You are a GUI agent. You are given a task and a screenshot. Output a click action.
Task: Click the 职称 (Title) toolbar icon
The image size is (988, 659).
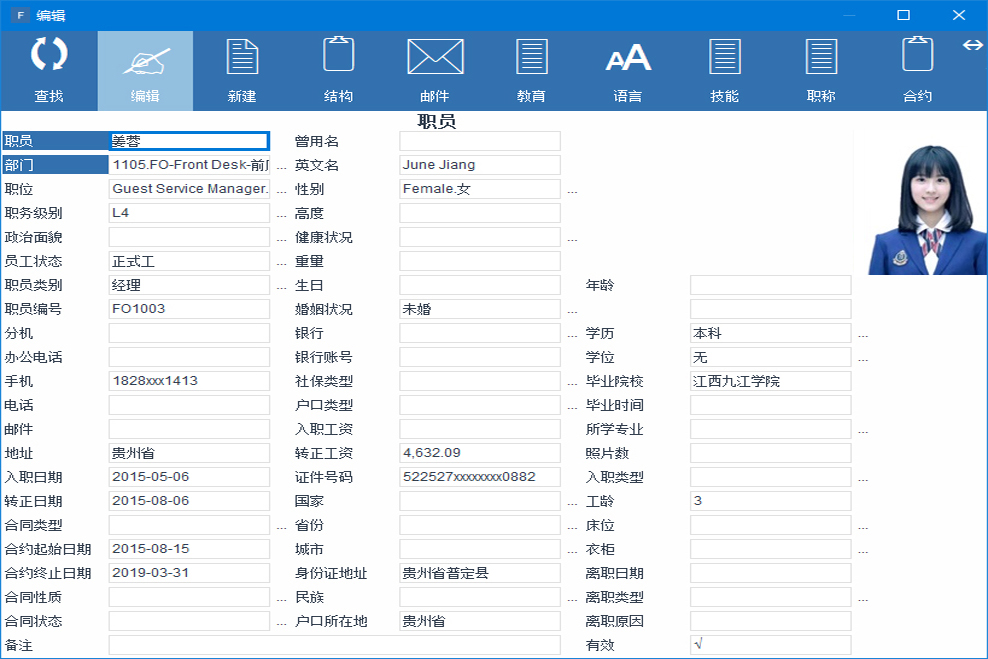[x=821, y=56]
